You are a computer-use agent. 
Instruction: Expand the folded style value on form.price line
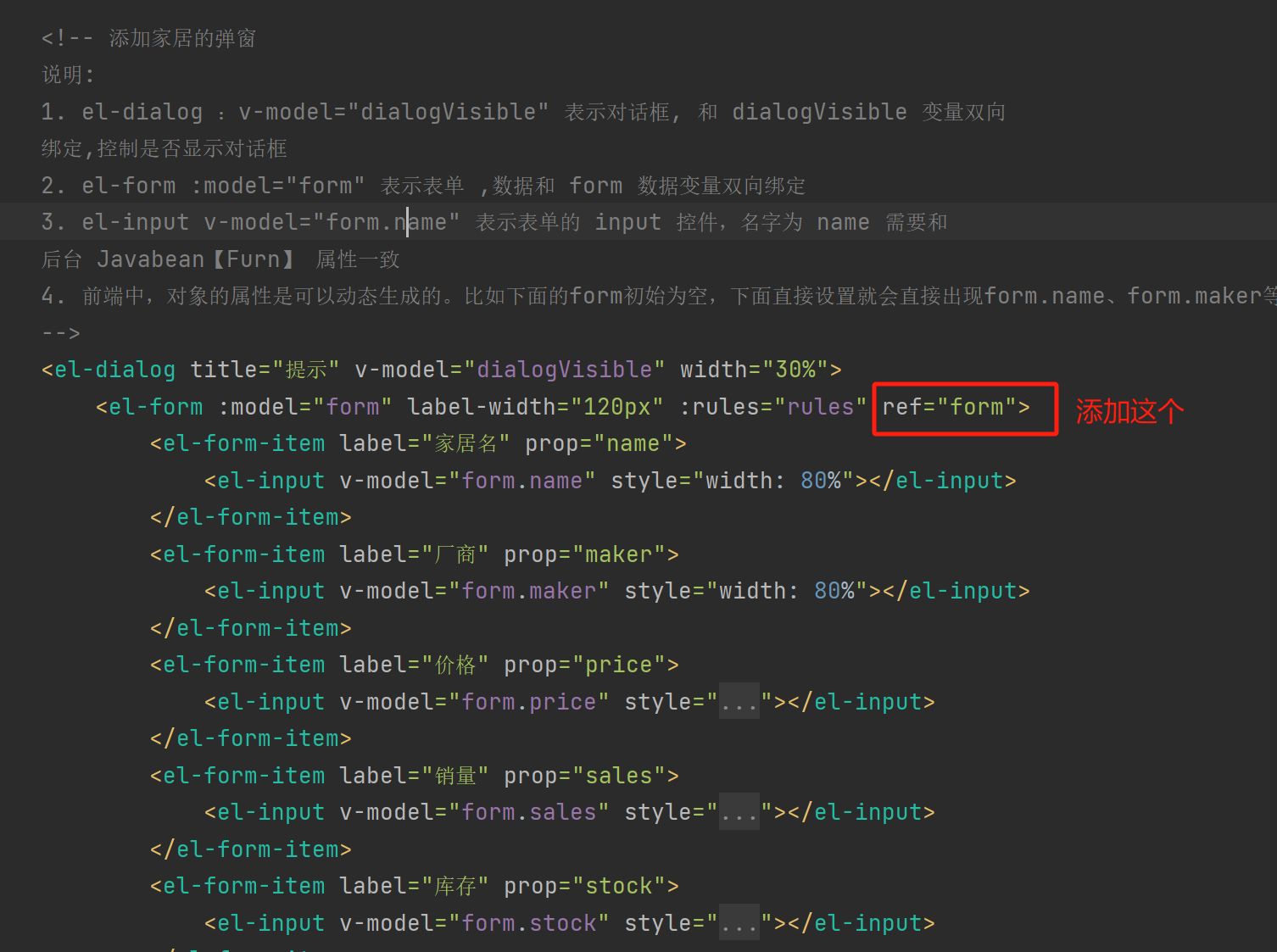click(x=739, y=702)
